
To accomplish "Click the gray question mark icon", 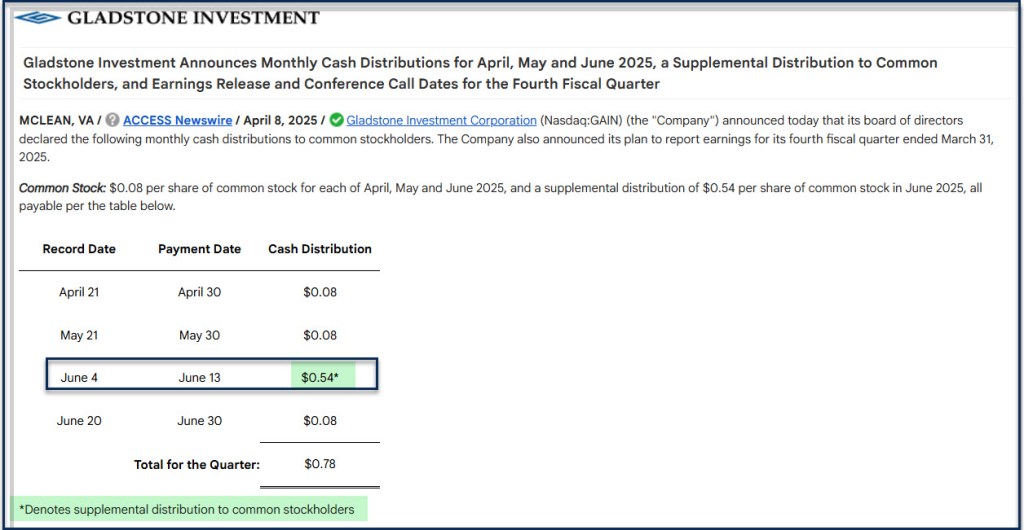I will pos(112,120).
